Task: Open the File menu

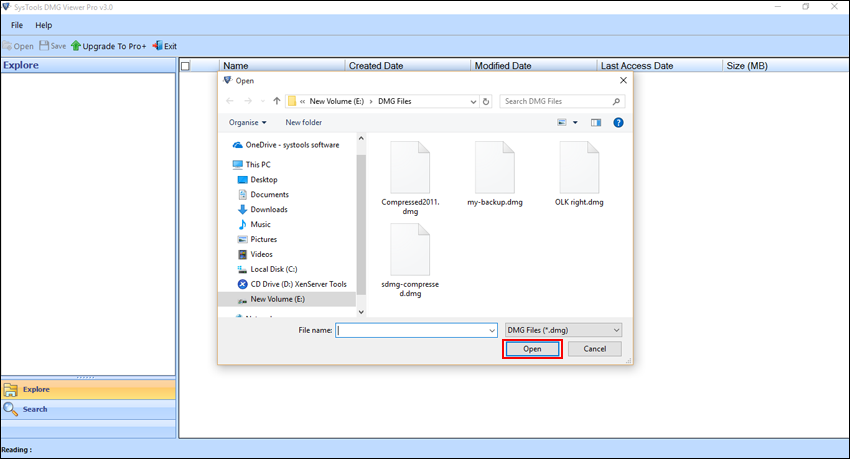Action: coord(17,25)
